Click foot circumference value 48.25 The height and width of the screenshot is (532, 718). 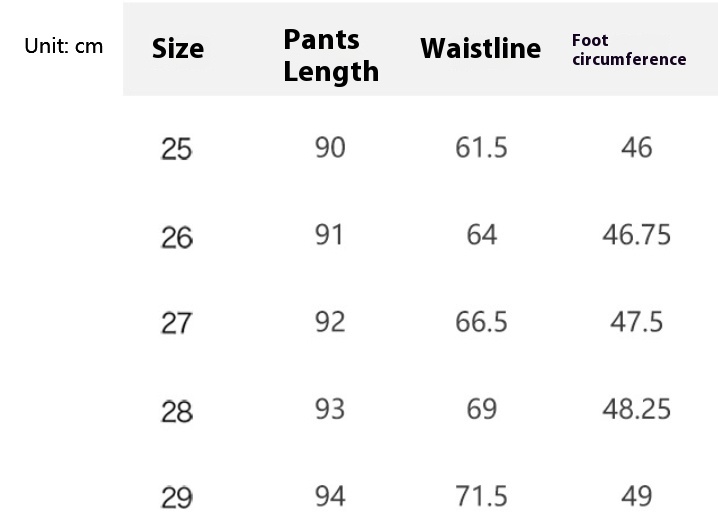[636, 409]
